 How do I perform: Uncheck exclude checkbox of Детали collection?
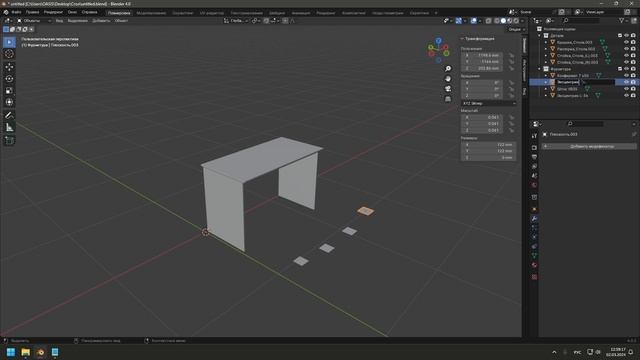[620, 36]
